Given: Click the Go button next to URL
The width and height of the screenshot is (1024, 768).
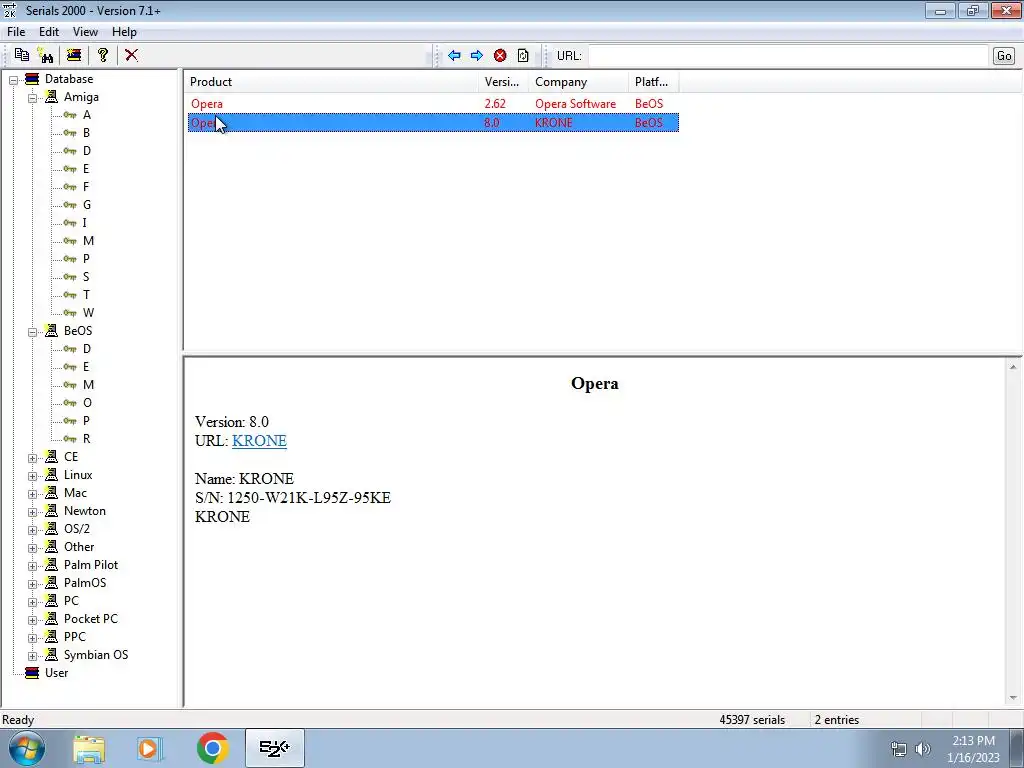Looking at the screenshot, I should (1004, 56).
